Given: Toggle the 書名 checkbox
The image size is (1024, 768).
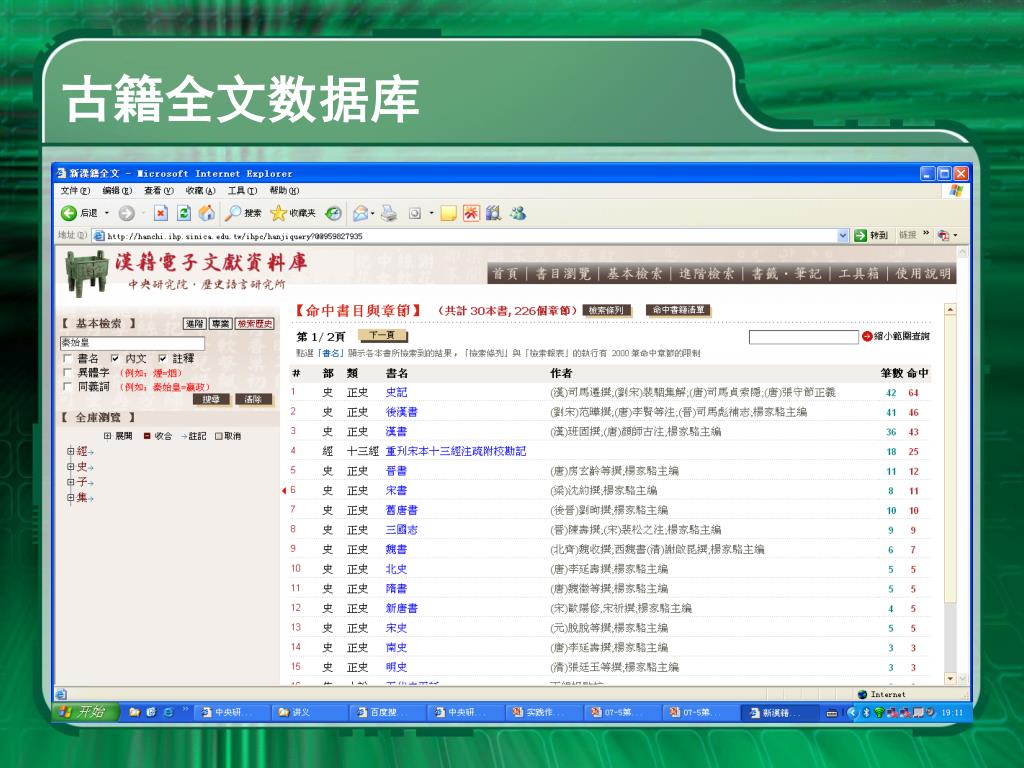Looking at the screenshot, I should click(67, 359).
